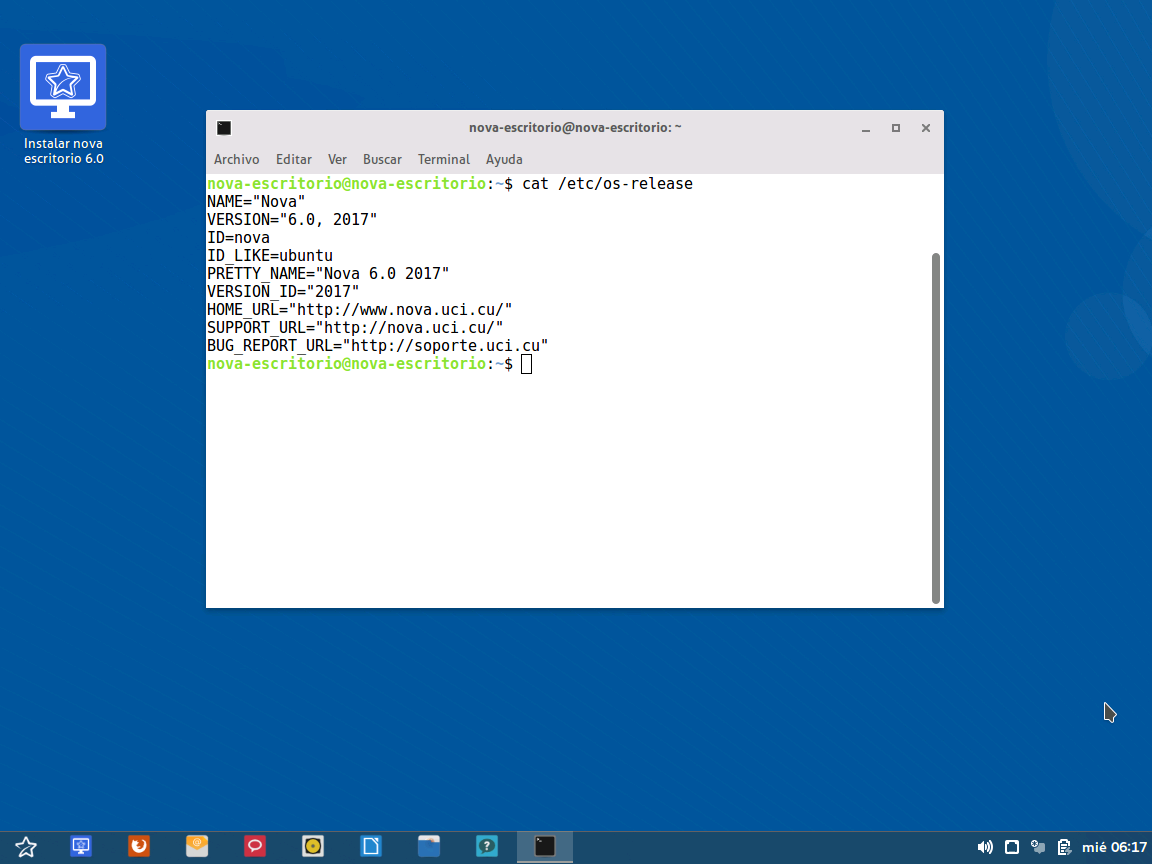Screen dimensions: 1152x864
Task: Open the Instalar nova escritorio 6.0 desktop icon
Action: (x=63, y=104)
